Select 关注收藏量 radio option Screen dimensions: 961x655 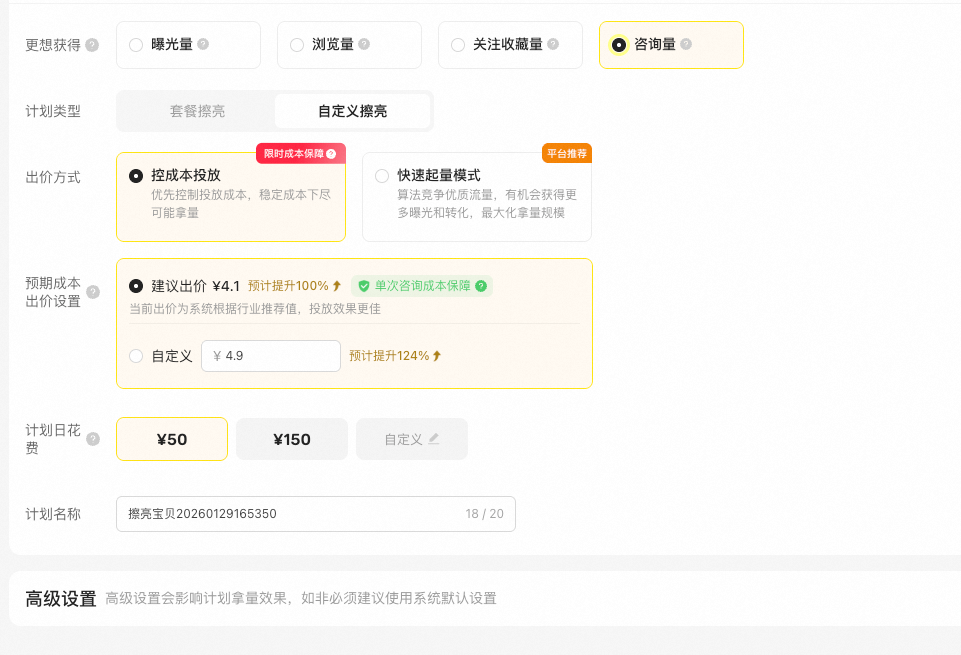[458, 45]
